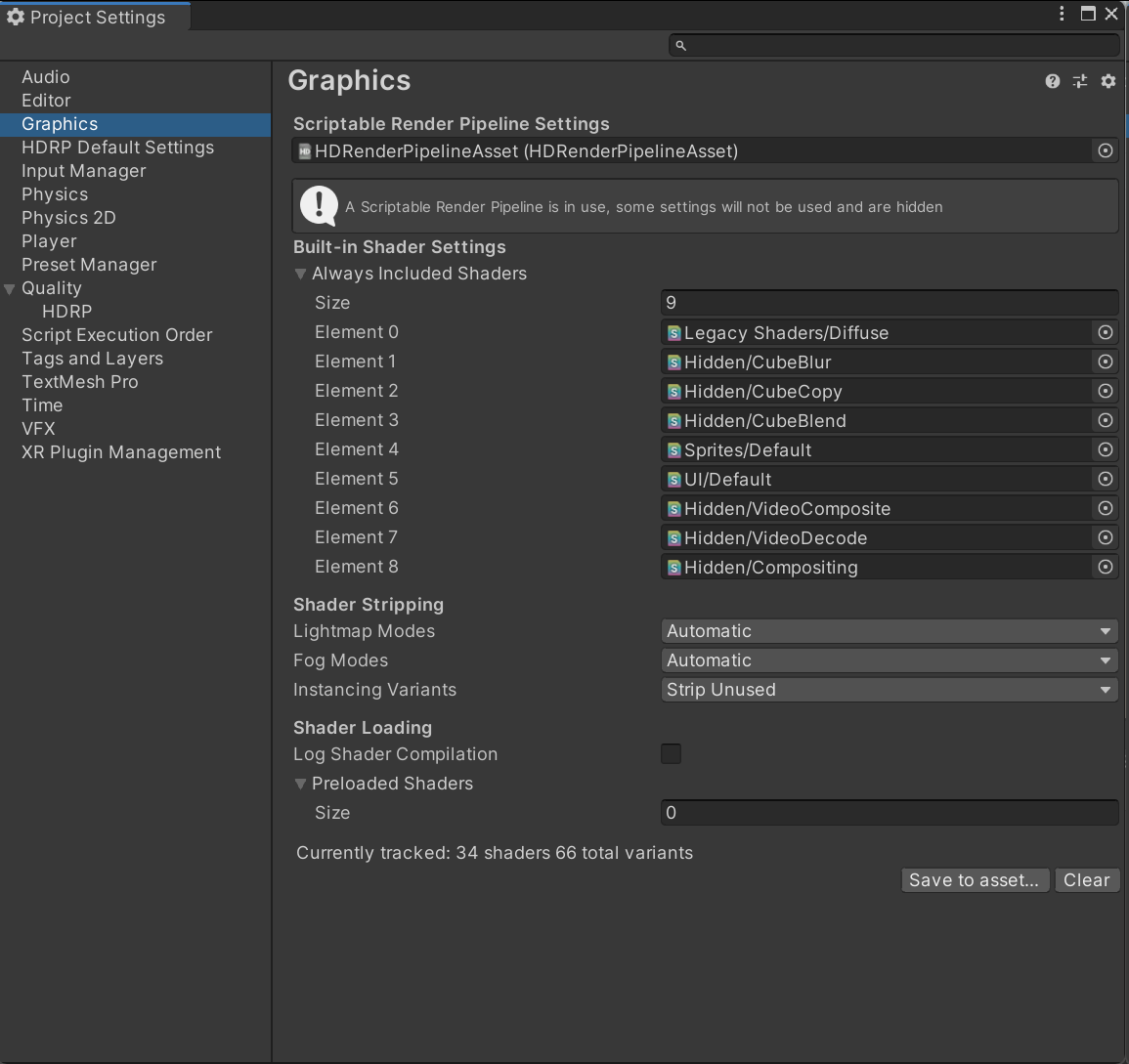
Task: Click the window options kebab menu icon
Action: coord(1062,14)
